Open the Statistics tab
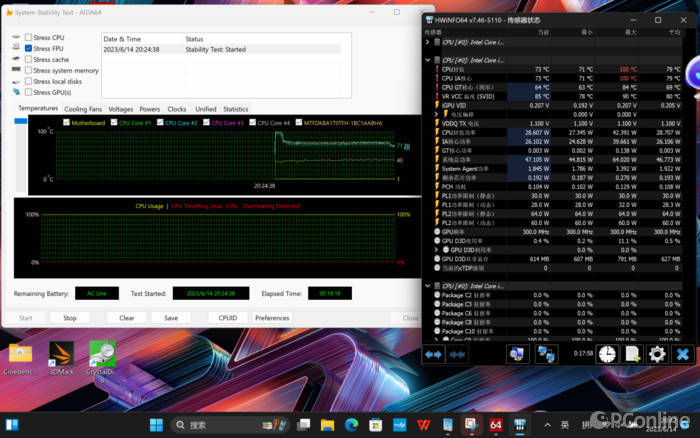700x438 pixels. tap(236, 109)
